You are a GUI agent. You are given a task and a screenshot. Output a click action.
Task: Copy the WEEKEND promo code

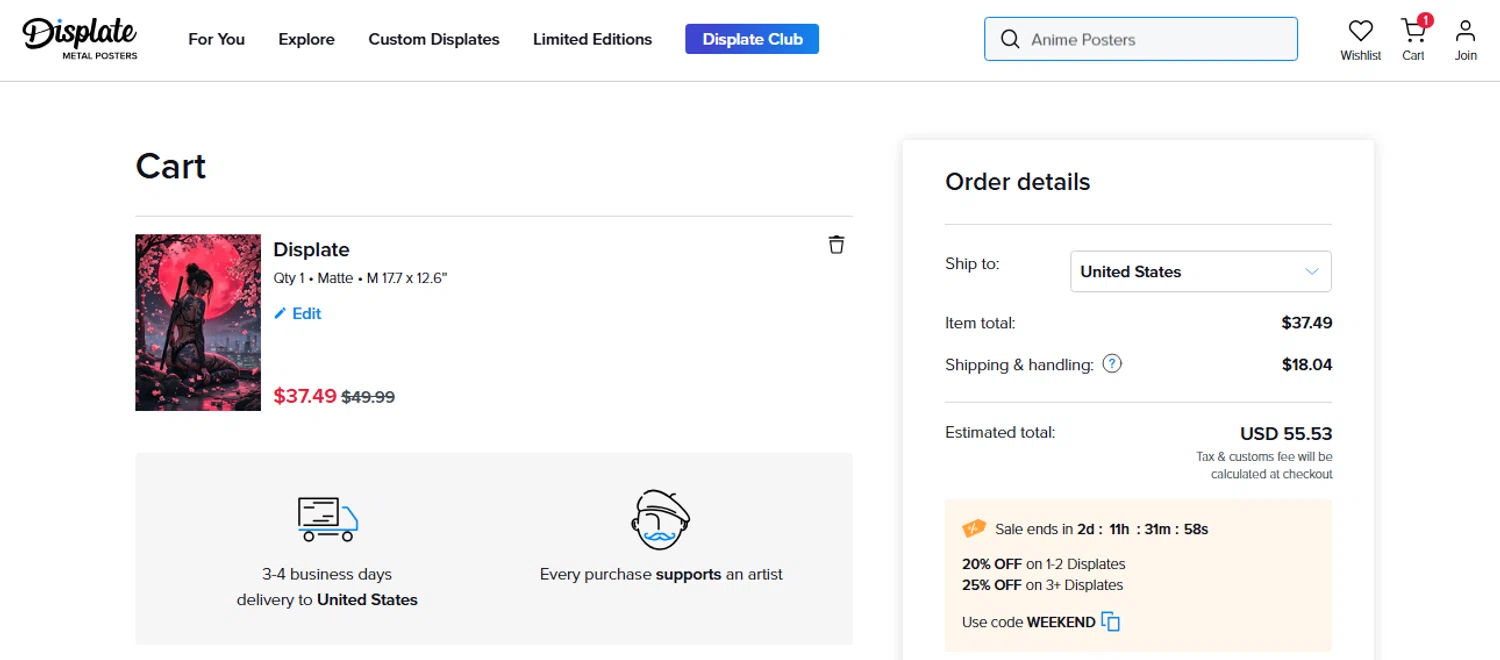[x=1111, y=622]
